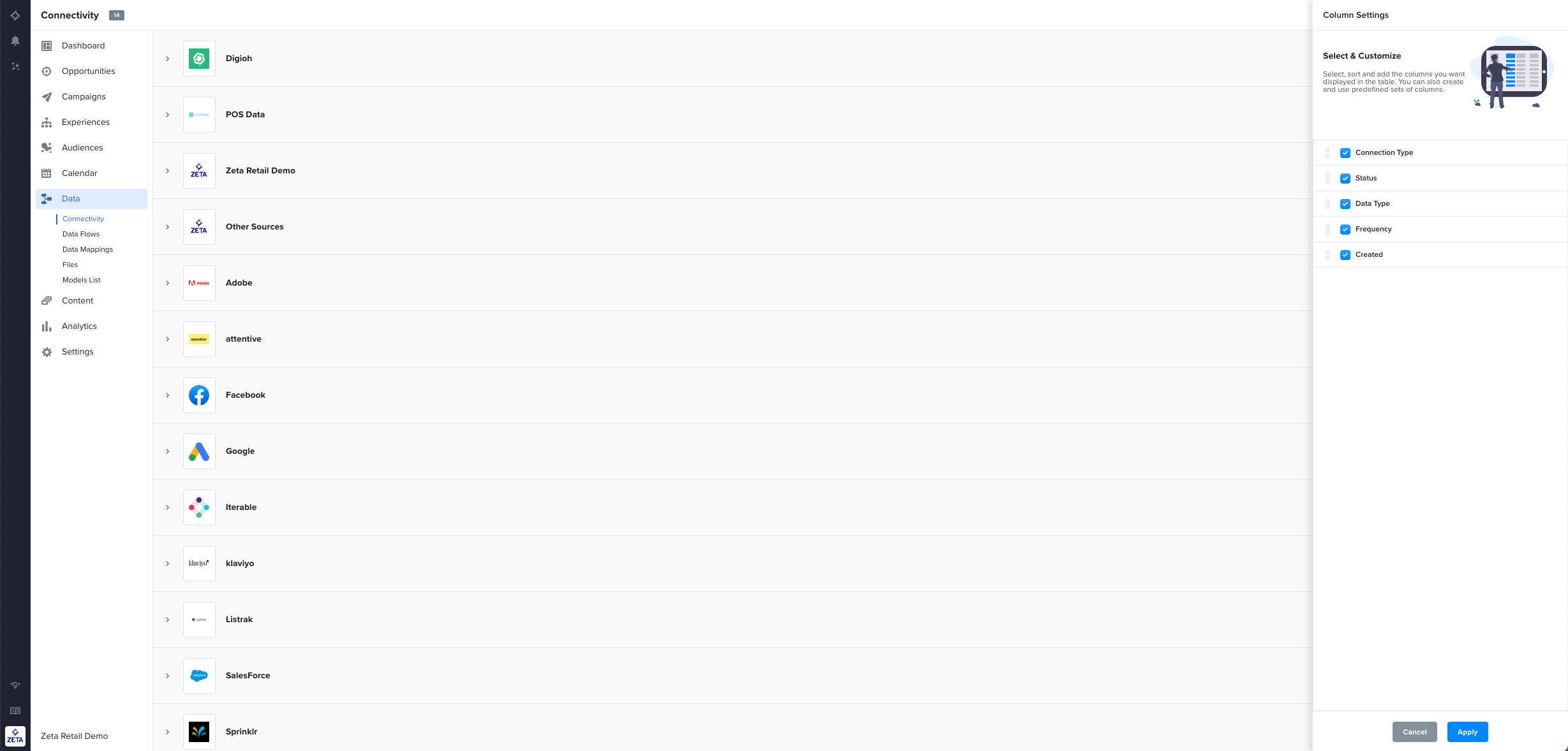Click the Facebook logo thumbnail
This screenshot has width=1568, height=751.
point(199,395)
